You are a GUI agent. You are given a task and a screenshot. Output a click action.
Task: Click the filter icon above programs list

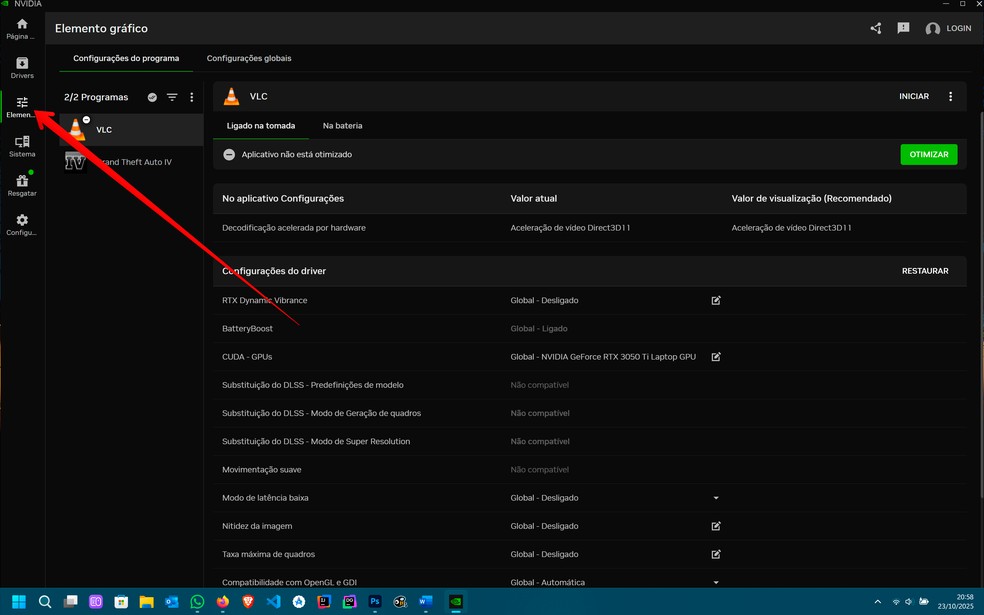[172, 98]
